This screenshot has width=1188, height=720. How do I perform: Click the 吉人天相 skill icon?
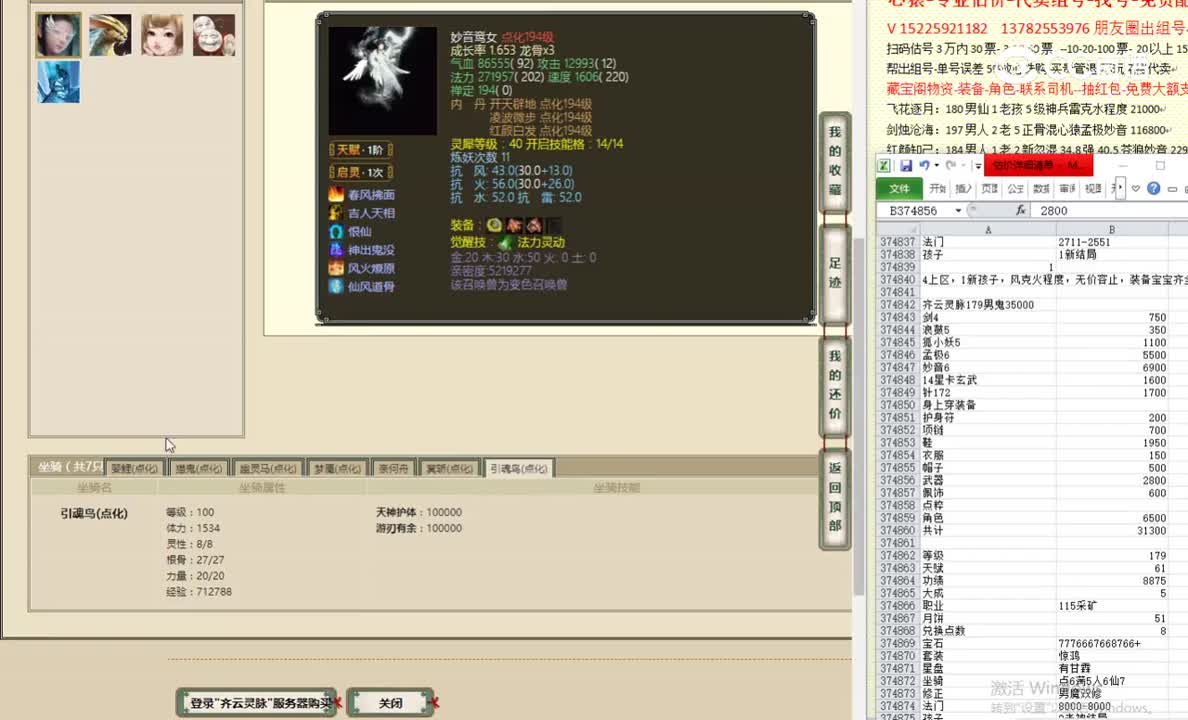point(336,213)
